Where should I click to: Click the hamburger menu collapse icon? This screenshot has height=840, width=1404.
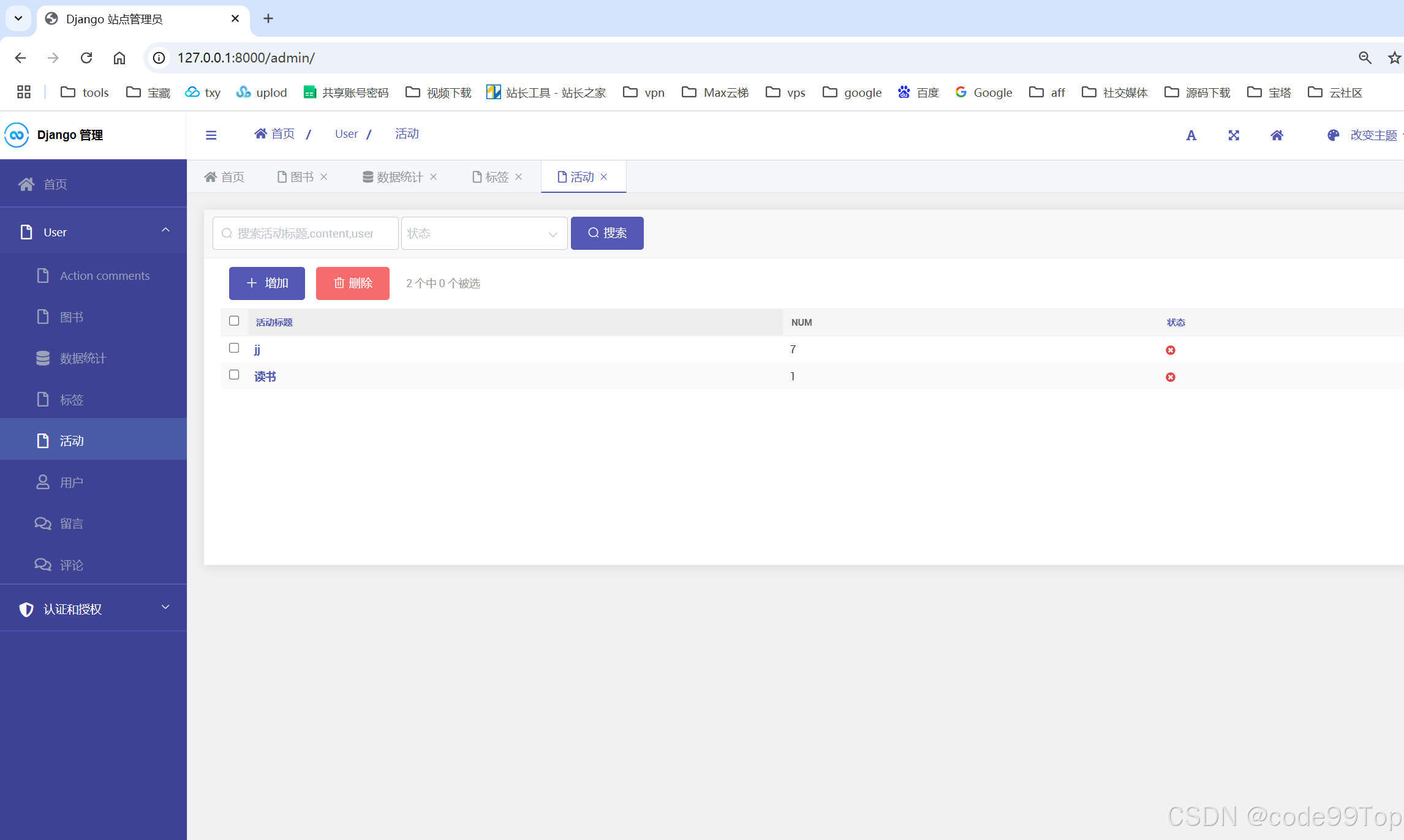pos(211,135)
